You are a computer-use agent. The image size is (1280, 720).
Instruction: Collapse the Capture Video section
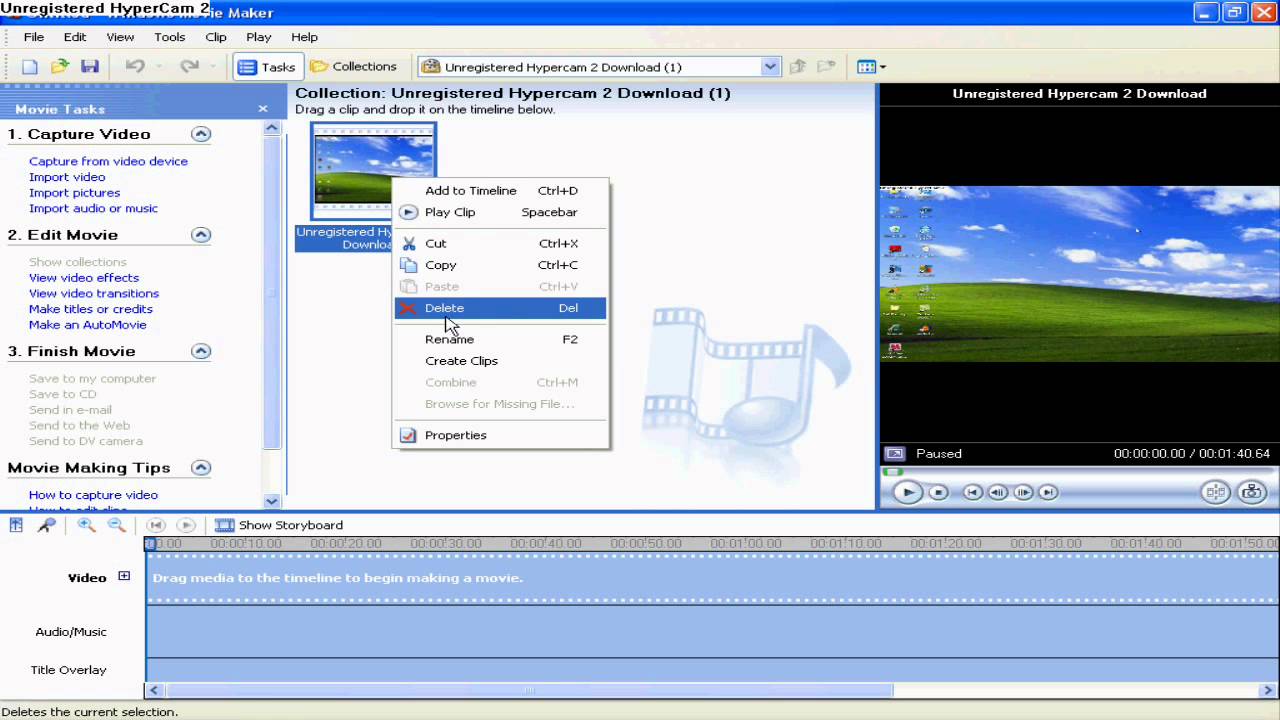click(201, 134)
